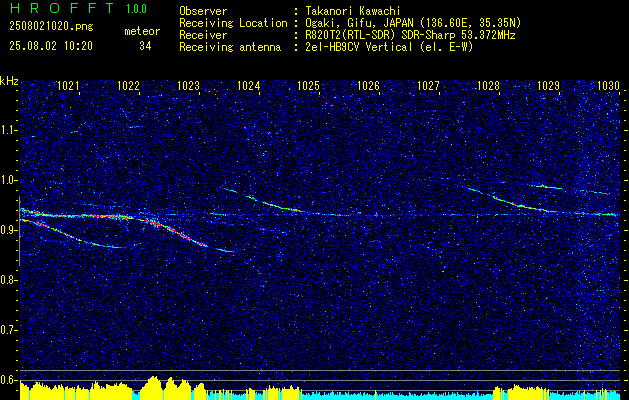Click location text Ogaki, Gifu, JAPAN
Screen dimensions: 629x400
tap(359, 23)
